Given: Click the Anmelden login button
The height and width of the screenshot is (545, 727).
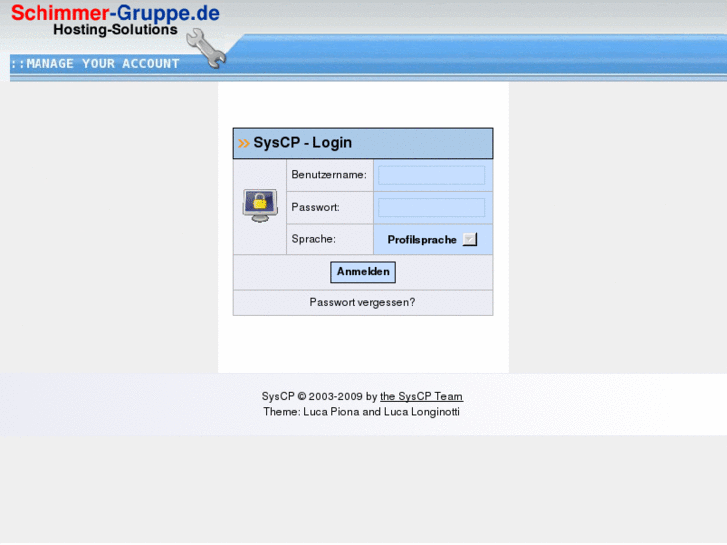Looking at the screenshot, I should [x=363, y=272].
